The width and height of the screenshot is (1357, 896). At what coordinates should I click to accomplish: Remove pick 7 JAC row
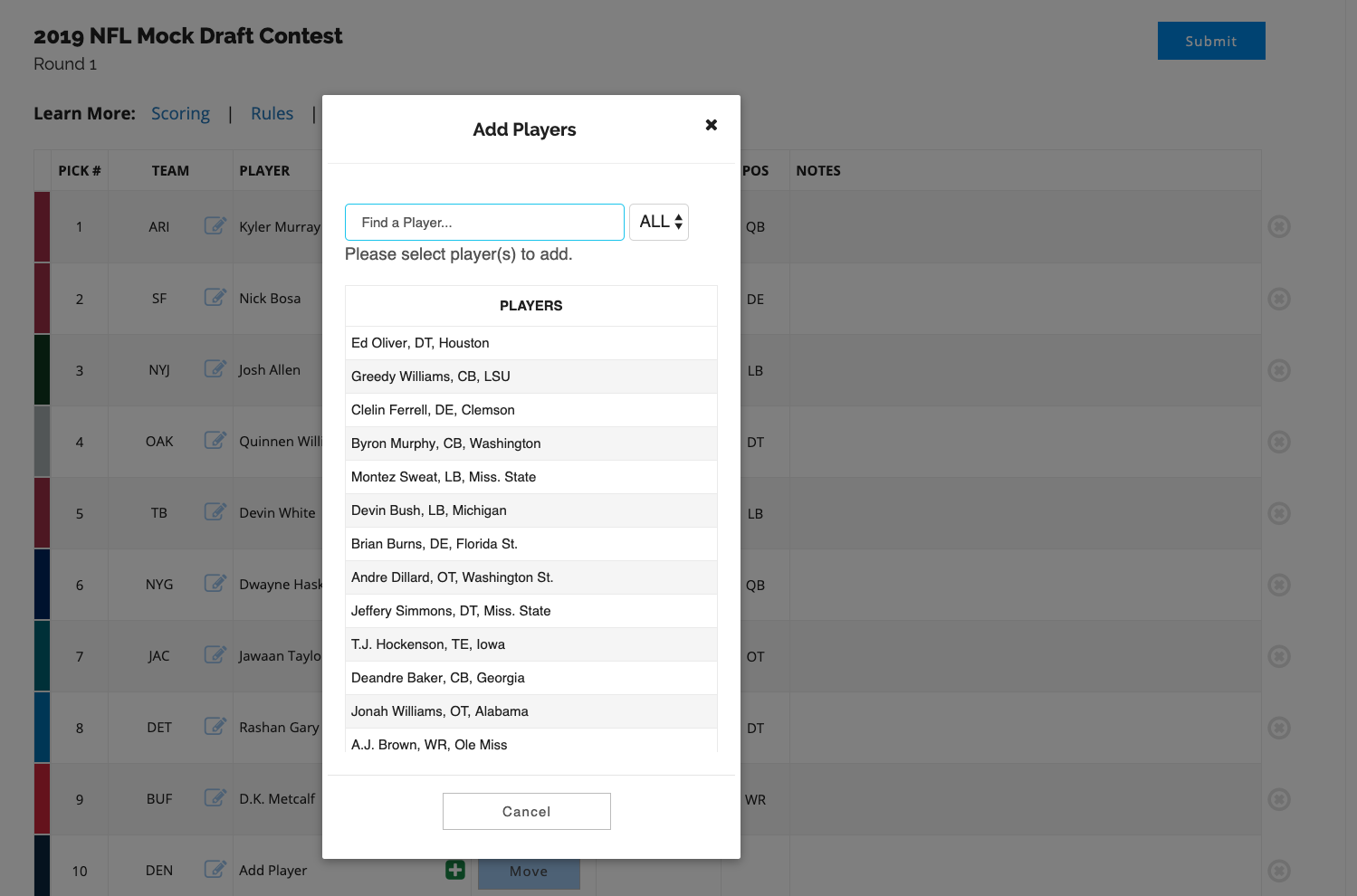[x=1279, y=656]
